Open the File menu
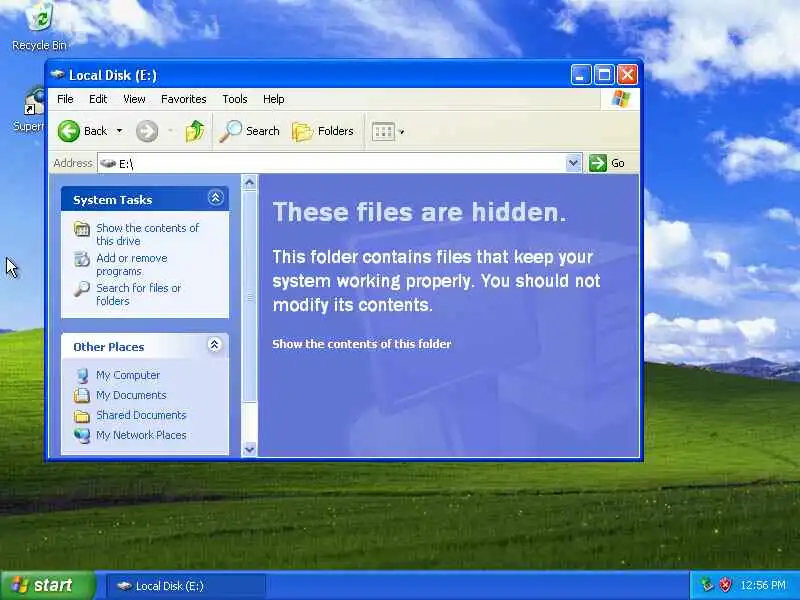The width and height of the screenshot is (800, 600). click(65, 99)
